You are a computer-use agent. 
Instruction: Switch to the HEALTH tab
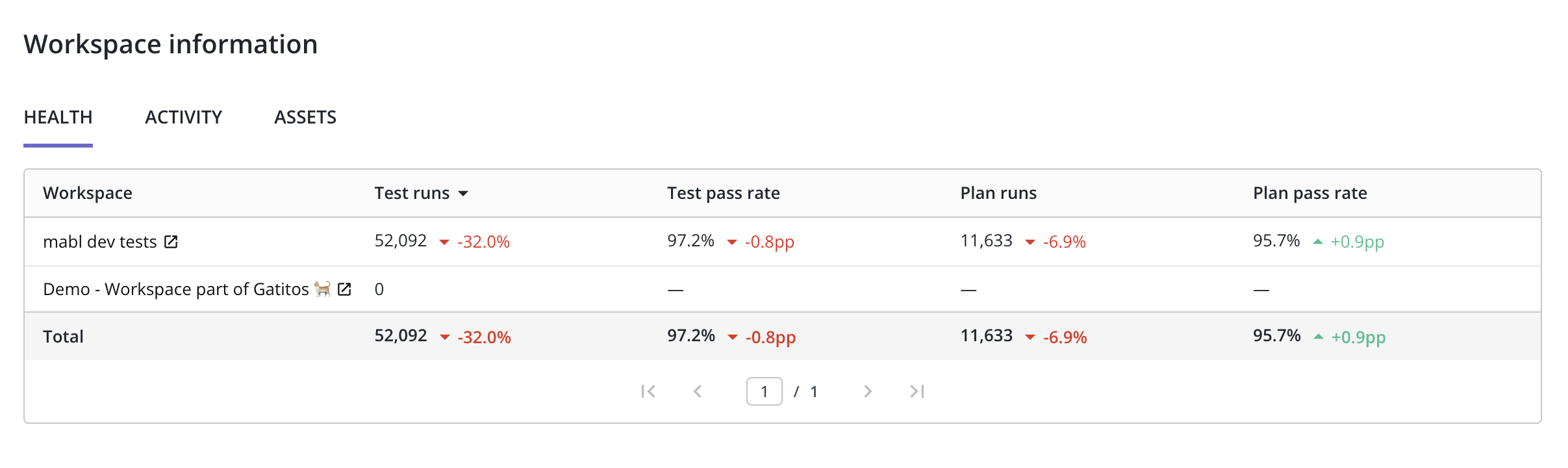tap(58, 118)
